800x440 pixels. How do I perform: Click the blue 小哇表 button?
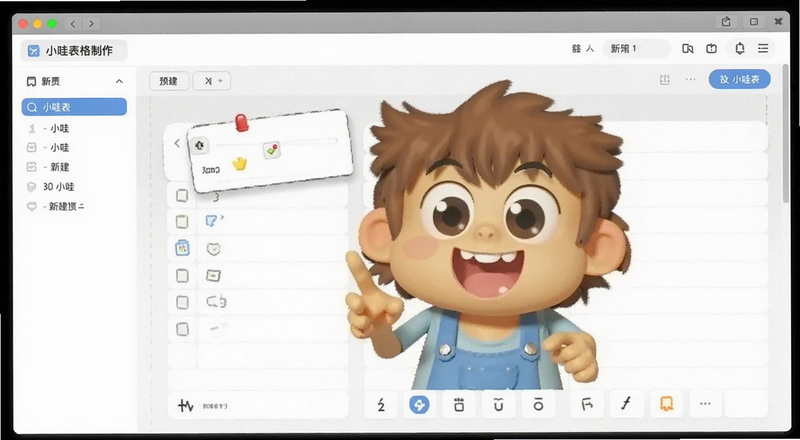tap(739, 79)
